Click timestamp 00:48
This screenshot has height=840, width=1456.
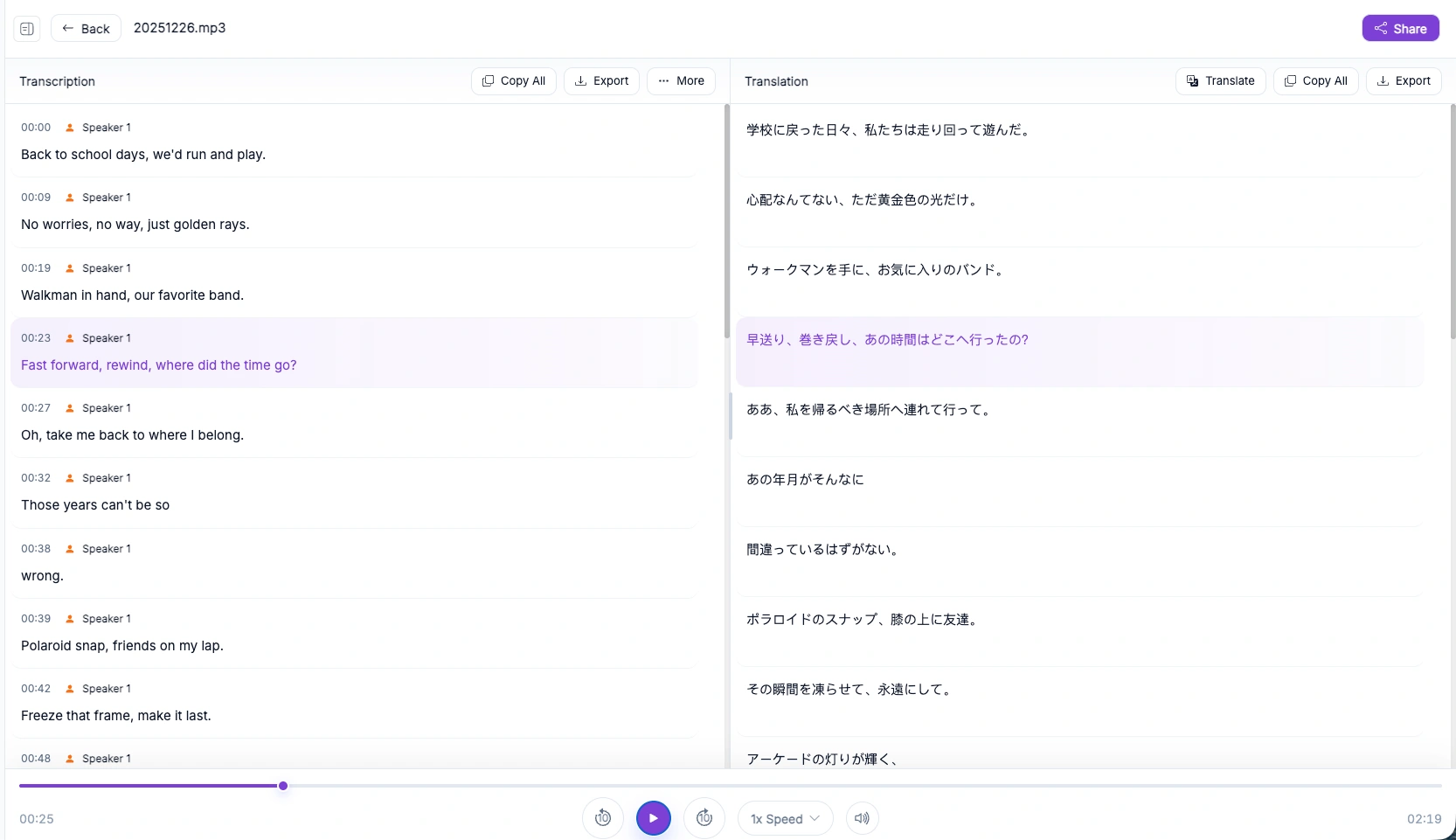(x=36, y=759)
